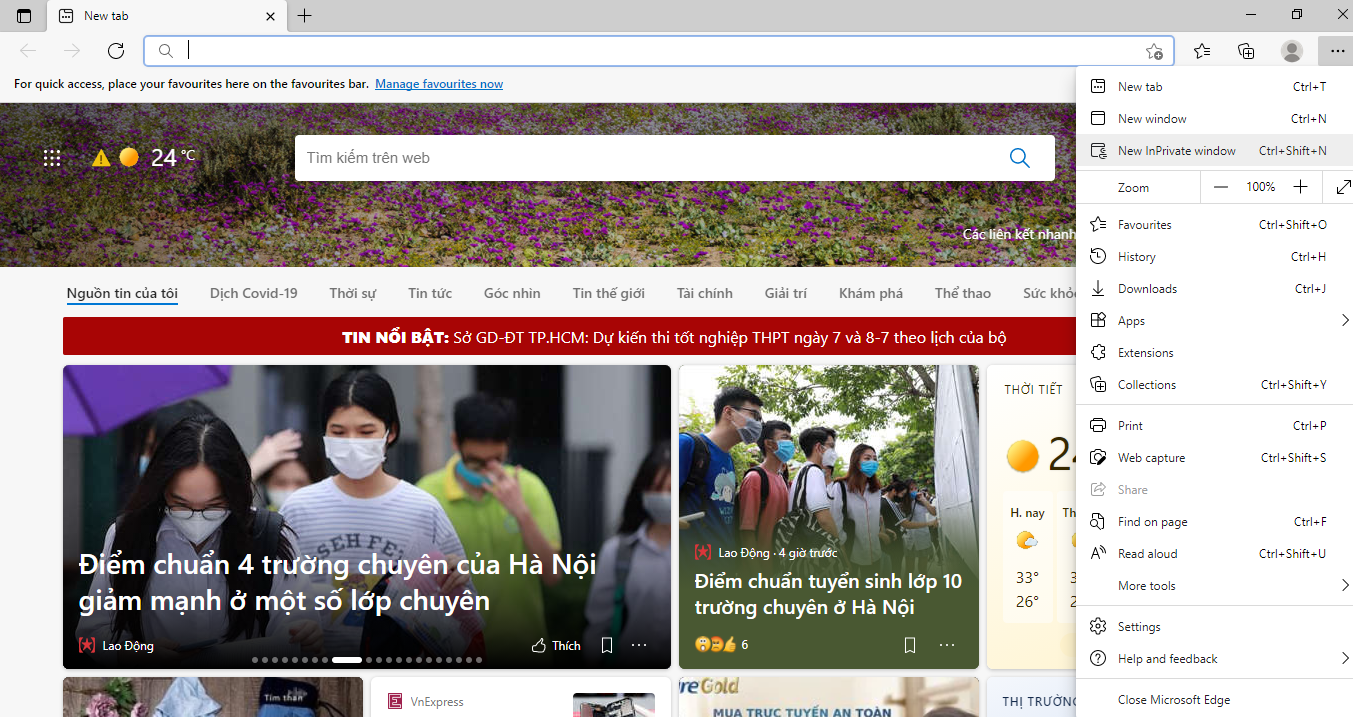Add this page to favourites icon

tap(1154, 51)
